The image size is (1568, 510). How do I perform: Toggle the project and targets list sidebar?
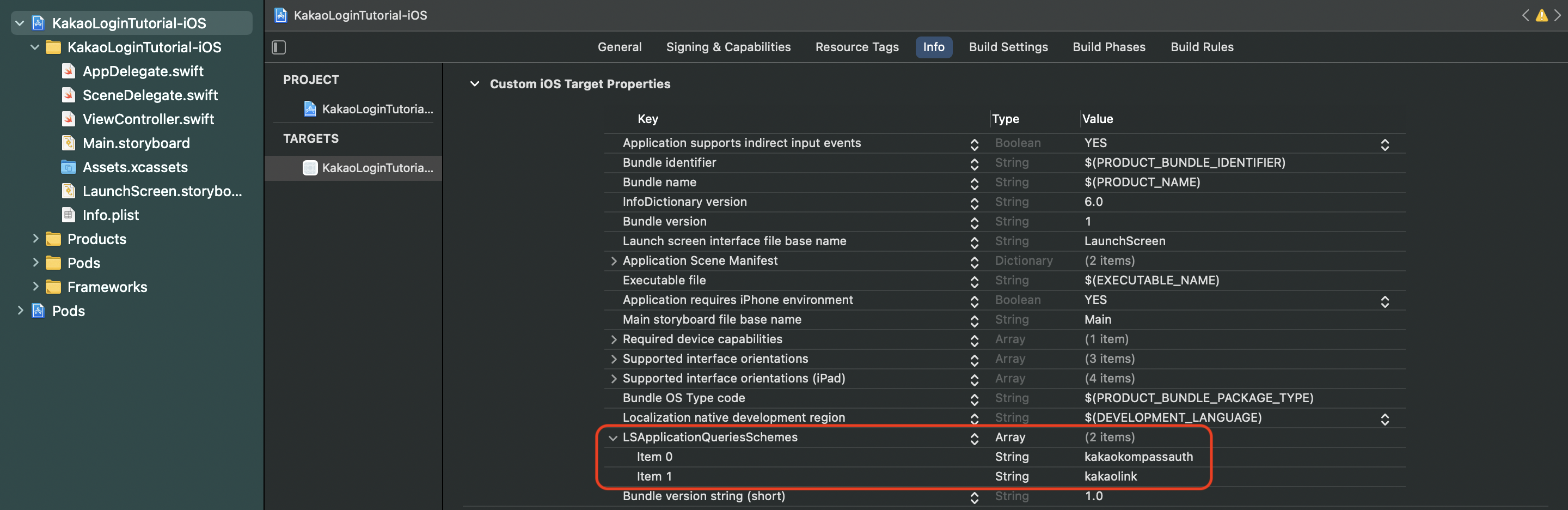(x=279, y=47)
